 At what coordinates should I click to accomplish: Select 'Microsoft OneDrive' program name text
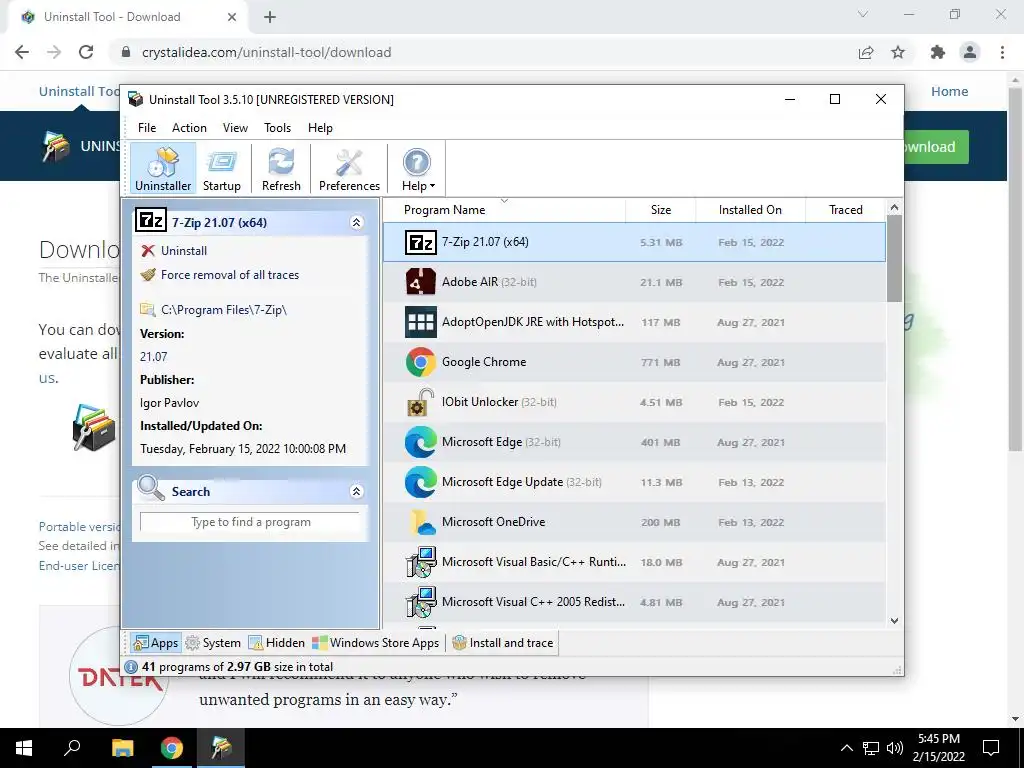[493, 522]
